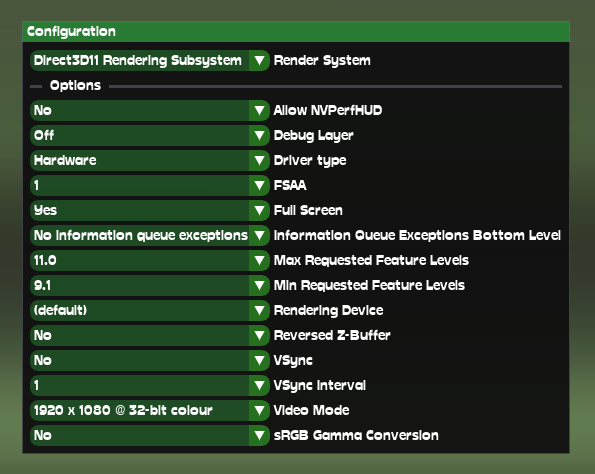Click the 'VSync Interval' label

[x=320, y=386]
